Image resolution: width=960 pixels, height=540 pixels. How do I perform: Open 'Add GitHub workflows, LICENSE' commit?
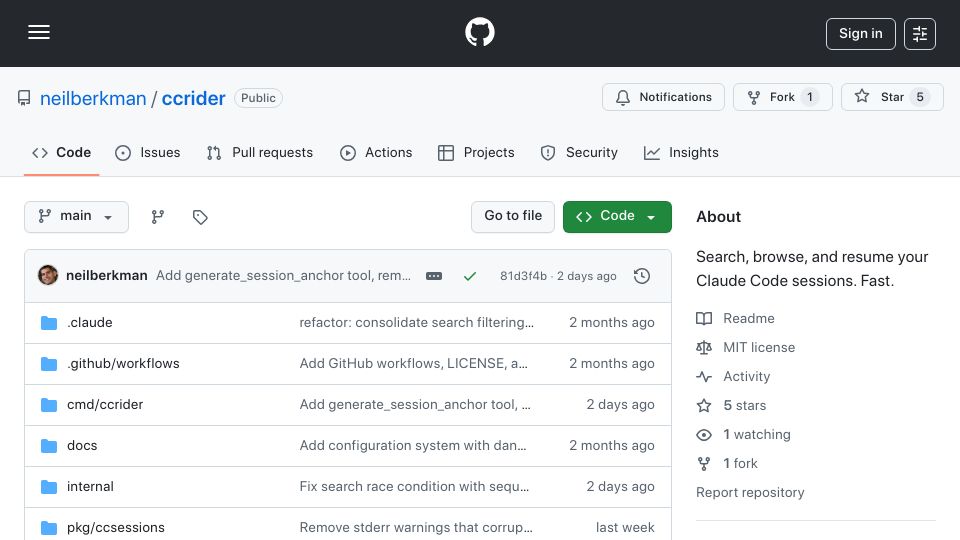tap(413, 364)
